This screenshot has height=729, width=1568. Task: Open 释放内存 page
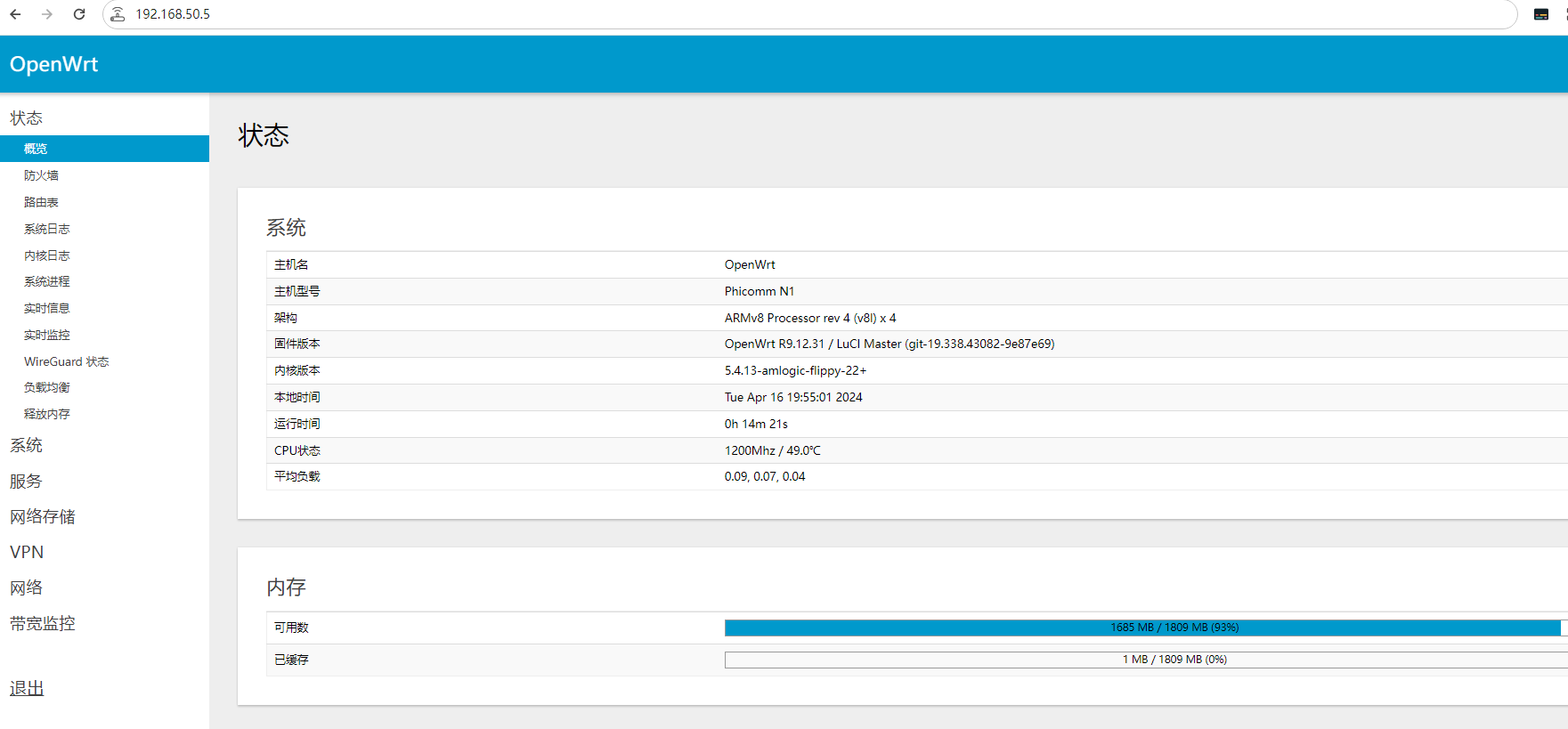click(x=46, y=414)
